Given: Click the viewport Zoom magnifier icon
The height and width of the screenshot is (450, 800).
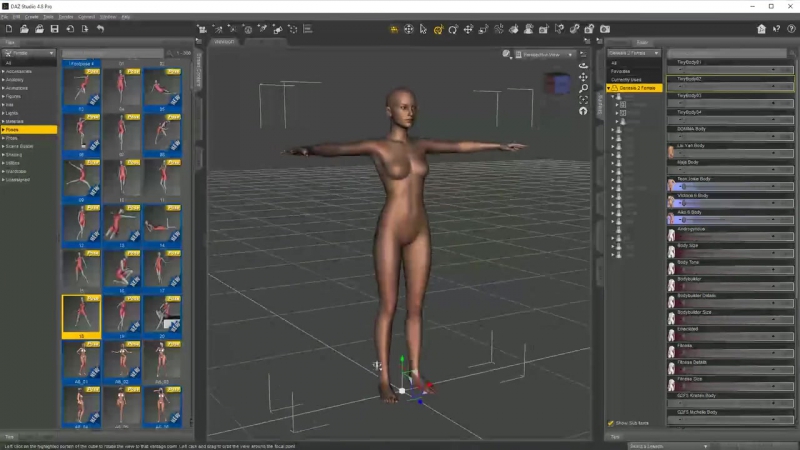Looking at the screenshot, I should 583,88.
